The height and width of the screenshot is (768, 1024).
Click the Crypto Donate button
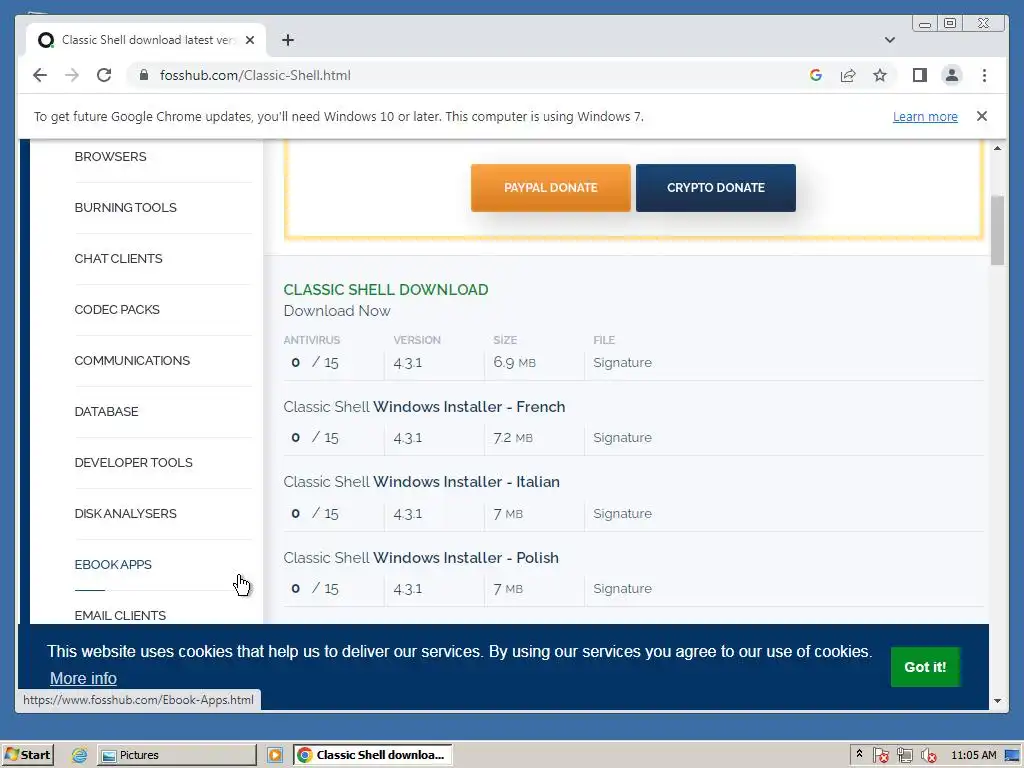tap(716, 187)
